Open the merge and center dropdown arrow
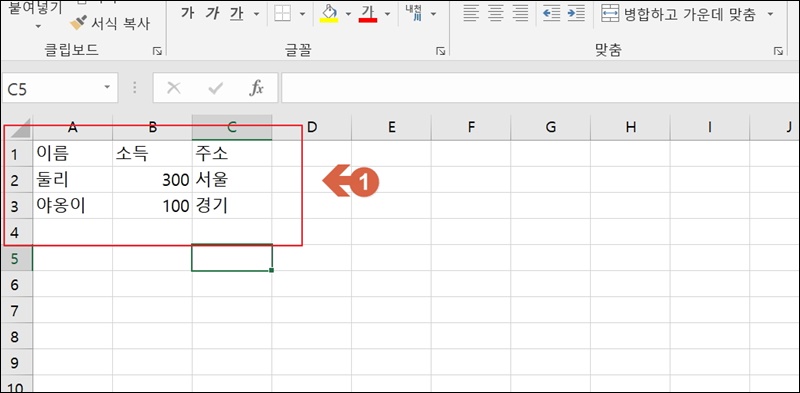Screen dimensions: 800x393 [770, 14]
